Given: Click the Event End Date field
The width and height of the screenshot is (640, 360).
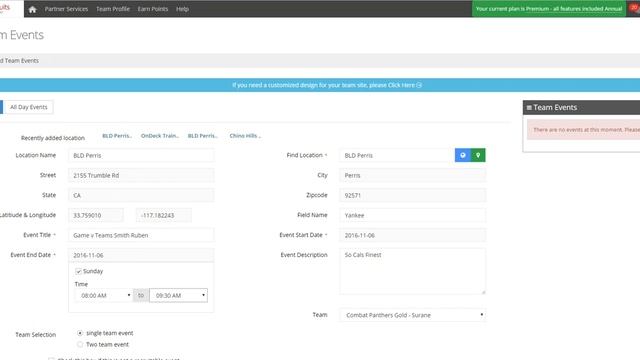Looking at the screenshot, I should point(141,255).
